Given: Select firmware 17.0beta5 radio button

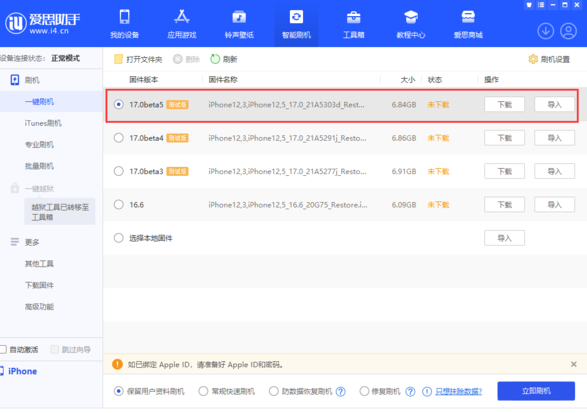Looking at the screenshot, I should coord(119,104).
